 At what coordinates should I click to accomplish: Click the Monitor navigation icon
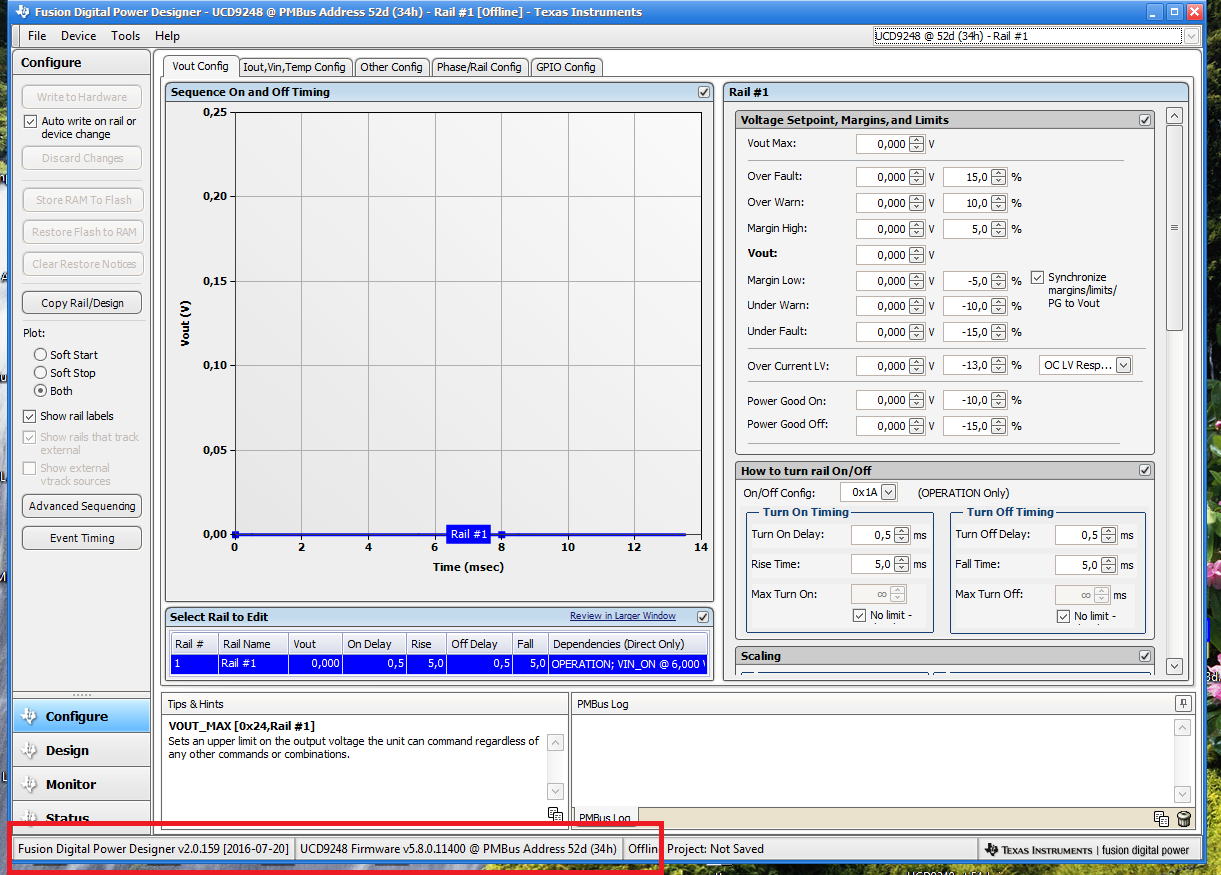[29, 784]
